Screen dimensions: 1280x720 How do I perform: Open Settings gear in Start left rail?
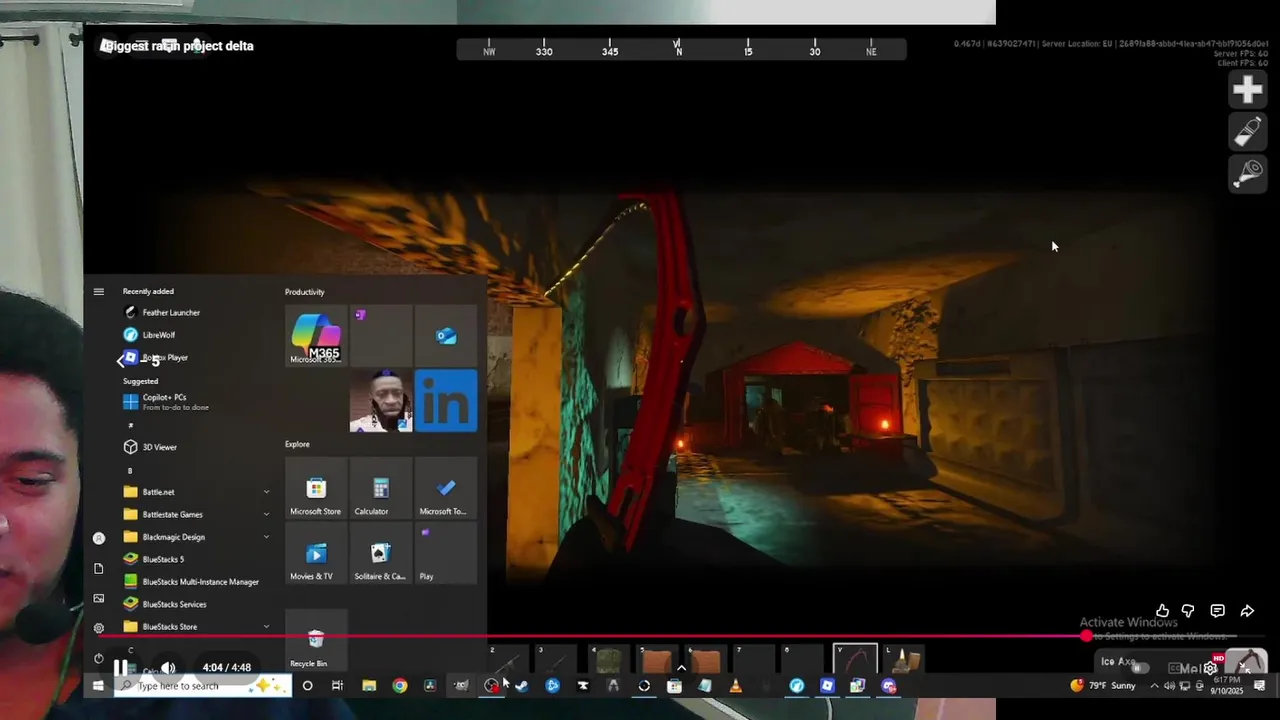point(98,628)
